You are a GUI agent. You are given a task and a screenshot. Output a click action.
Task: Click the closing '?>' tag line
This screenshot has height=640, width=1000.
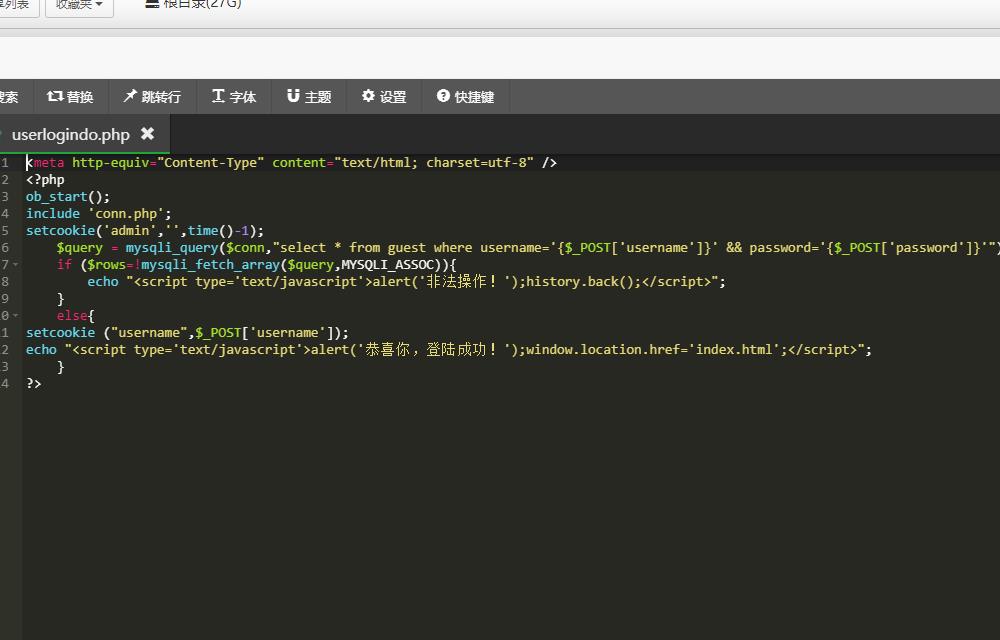pos(34,384)
